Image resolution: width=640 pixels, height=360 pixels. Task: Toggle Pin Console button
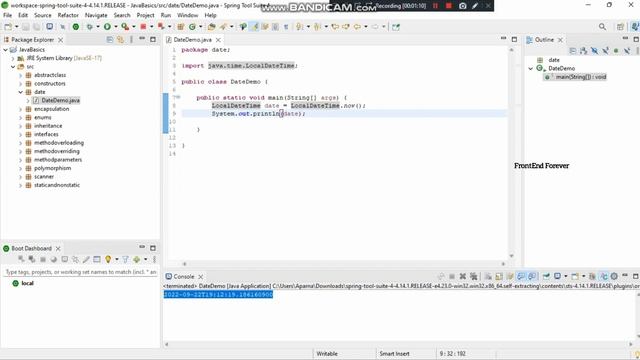(x=546, y=276)
